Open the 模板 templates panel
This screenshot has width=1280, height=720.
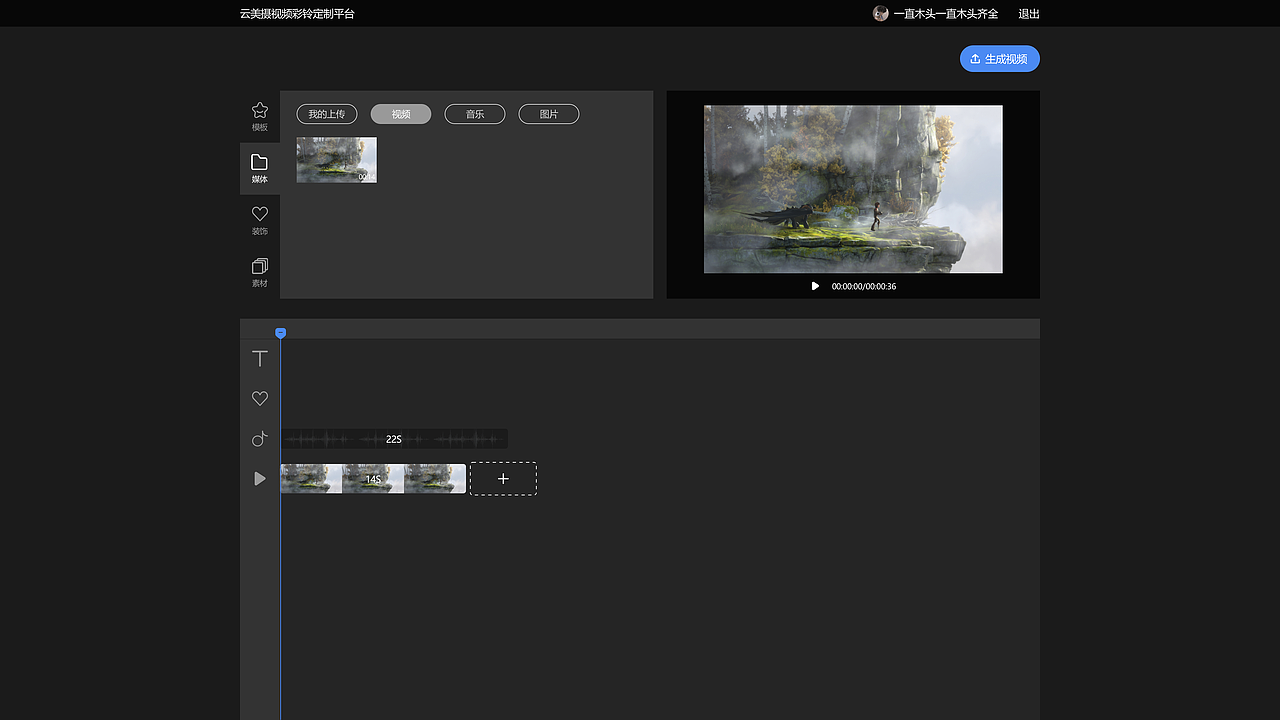[x=260, y=116]
